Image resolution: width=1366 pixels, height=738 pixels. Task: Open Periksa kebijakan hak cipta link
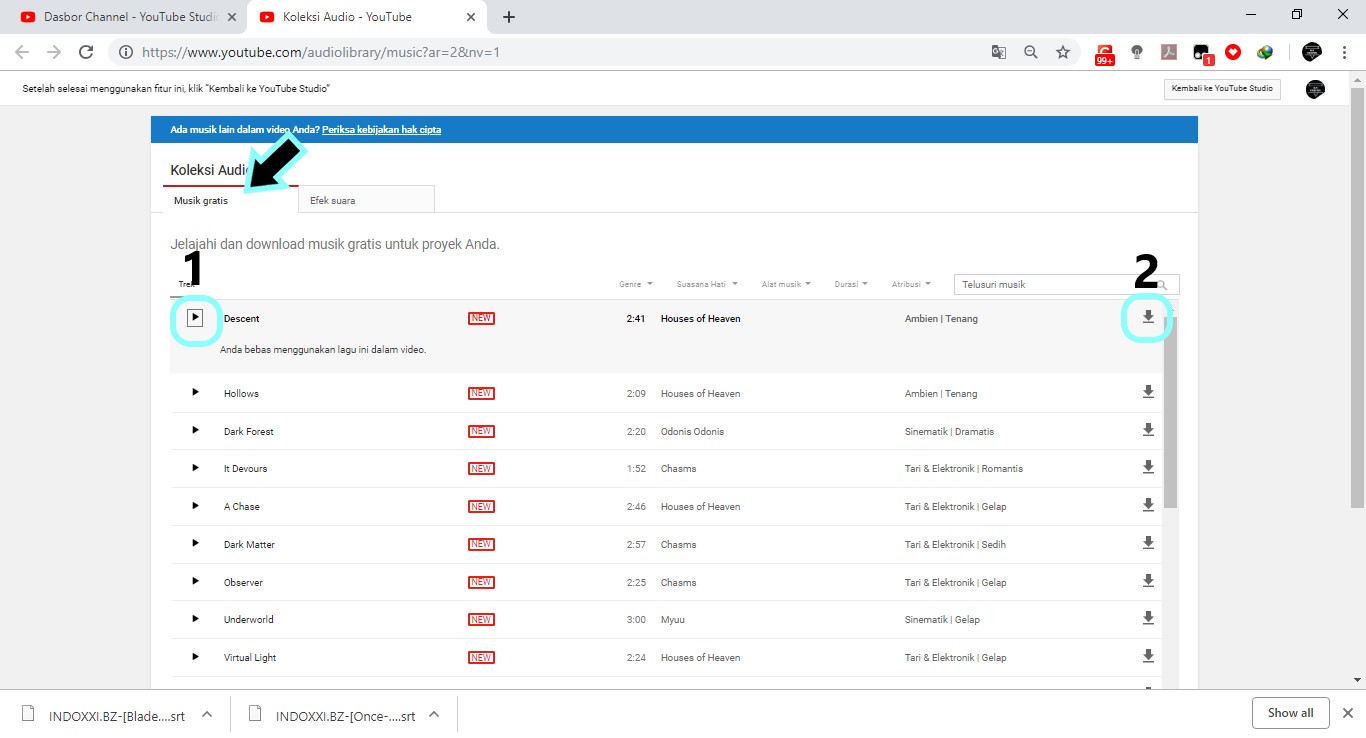coord(381,130)
